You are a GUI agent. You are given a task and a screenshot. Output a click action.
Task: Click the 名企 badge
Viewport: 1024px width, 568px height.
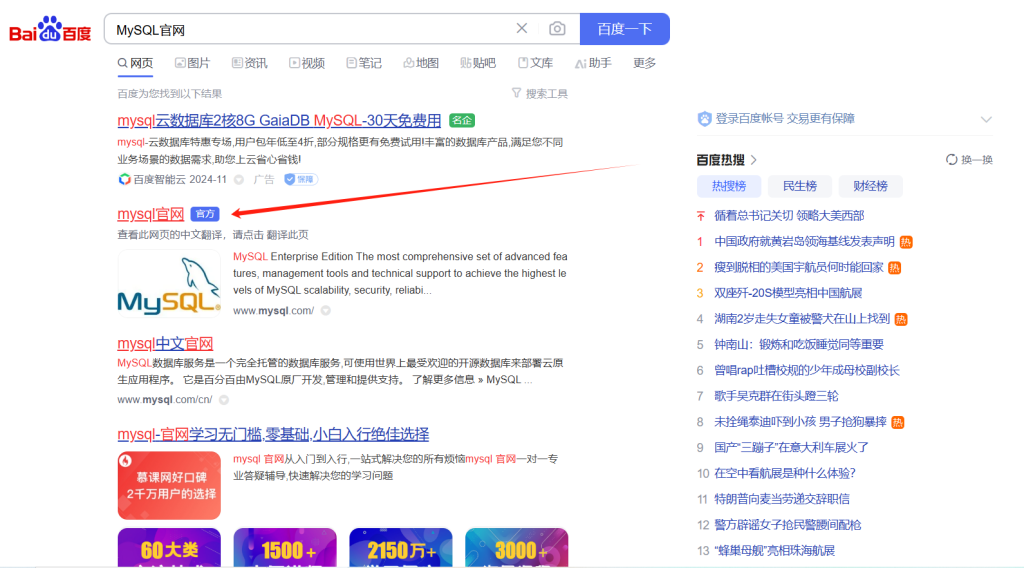tap(462, 121)
